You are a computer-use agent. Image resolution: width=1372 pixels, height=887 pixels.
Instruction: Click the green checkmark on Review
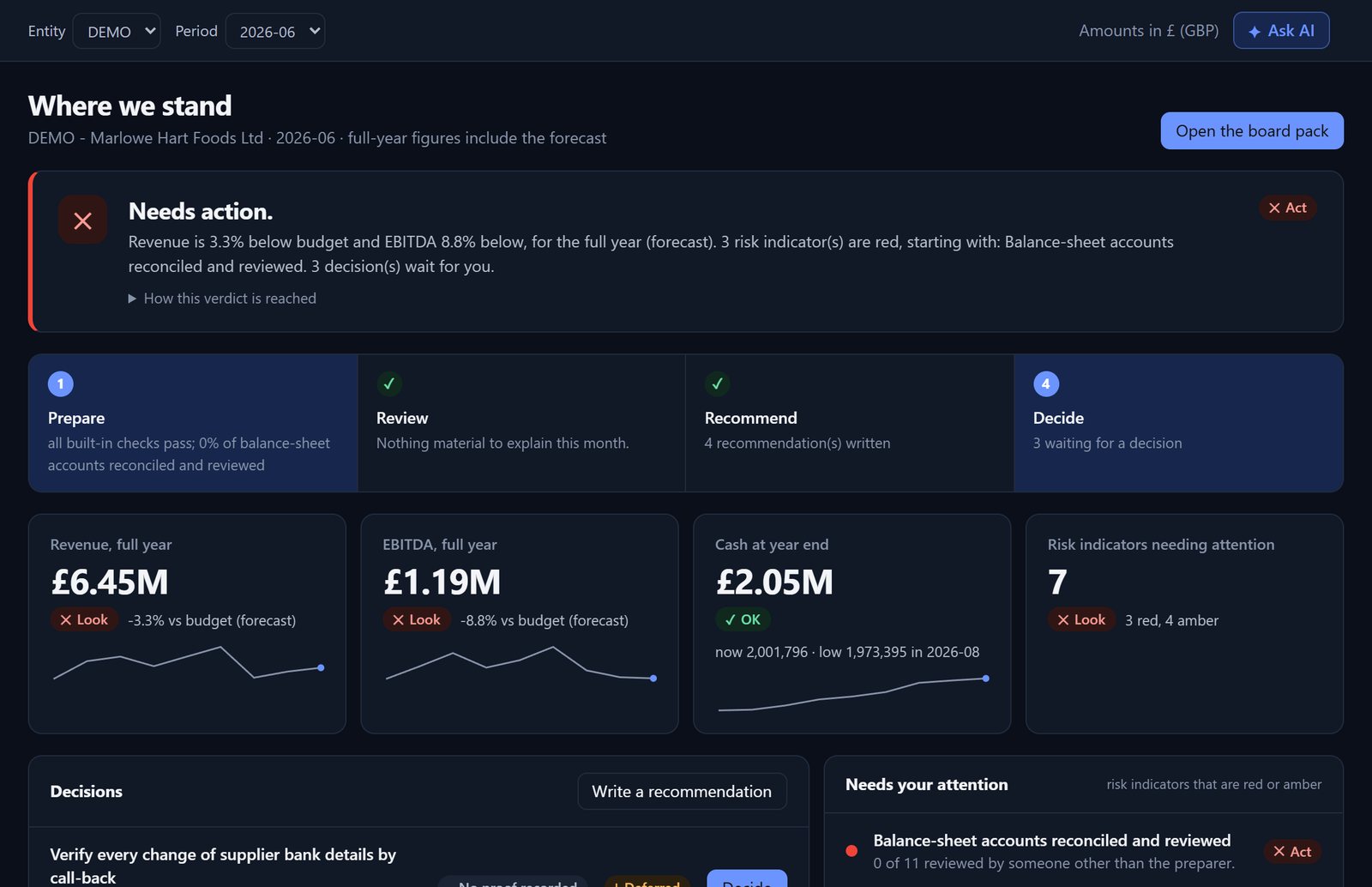[389, 383]
